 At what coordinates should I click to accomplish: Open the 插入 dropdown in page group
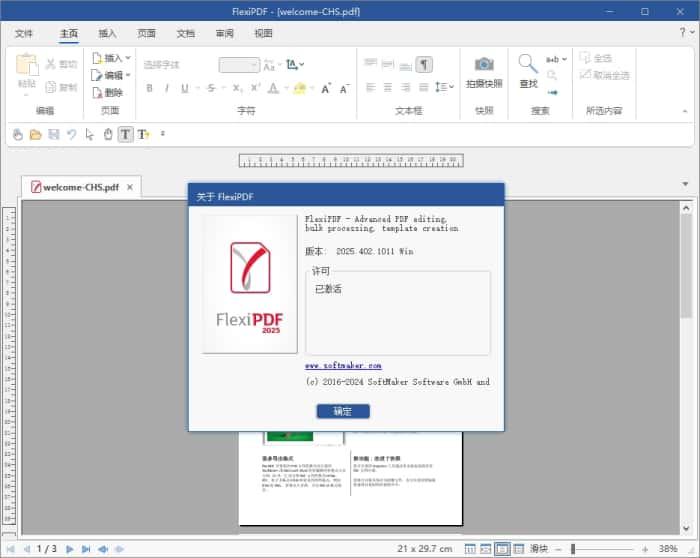112,58
